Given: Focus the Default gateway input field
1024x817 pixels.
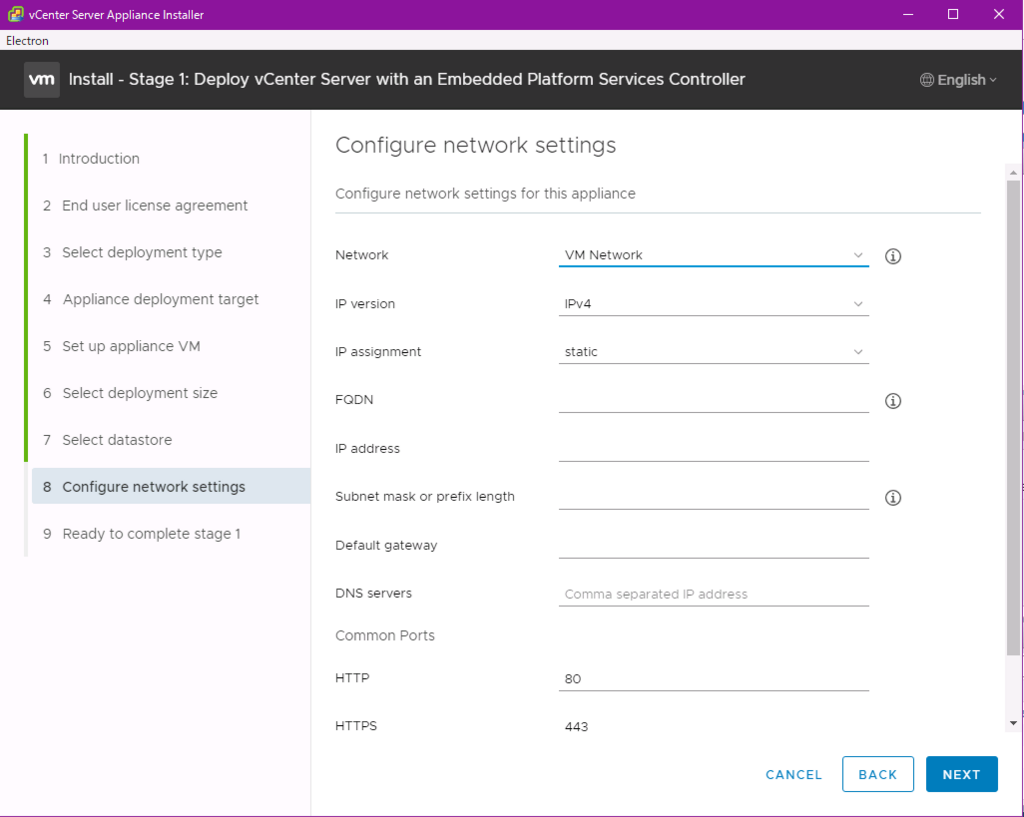Looking at the screenshot, I should [x=713, y=545].
